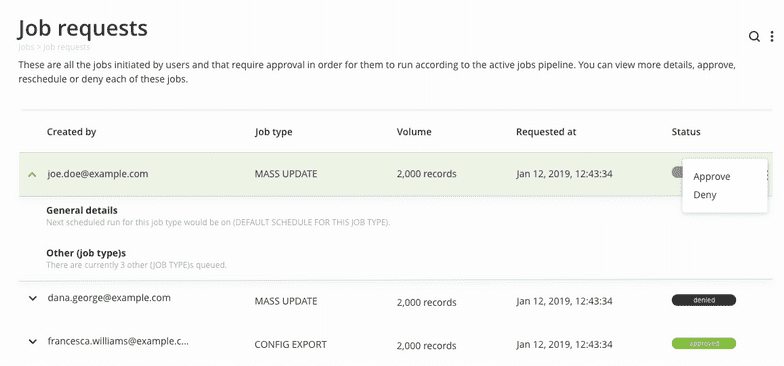Select the CONFIG EXPORT job type cell
The image size is (784, 366).
click(x=290, y=344)
